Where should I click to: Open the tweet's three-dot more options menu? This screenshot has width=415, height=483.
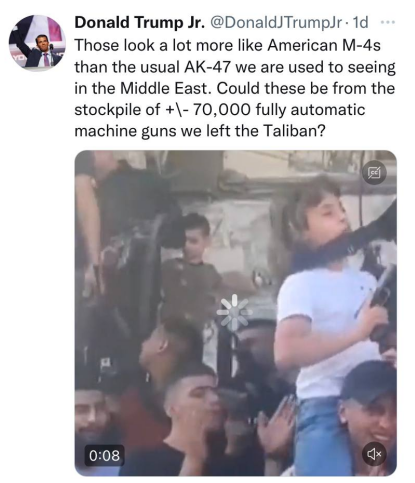pos(388,23)
